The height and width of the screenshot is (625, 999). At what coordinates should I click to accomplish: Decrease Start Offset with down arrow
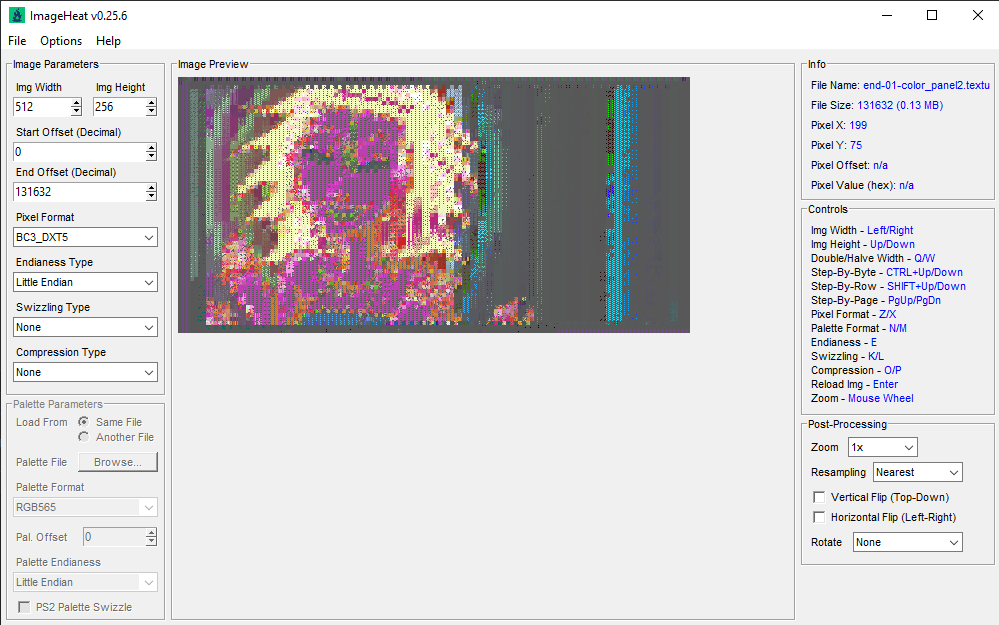click(x=151, y=156)
